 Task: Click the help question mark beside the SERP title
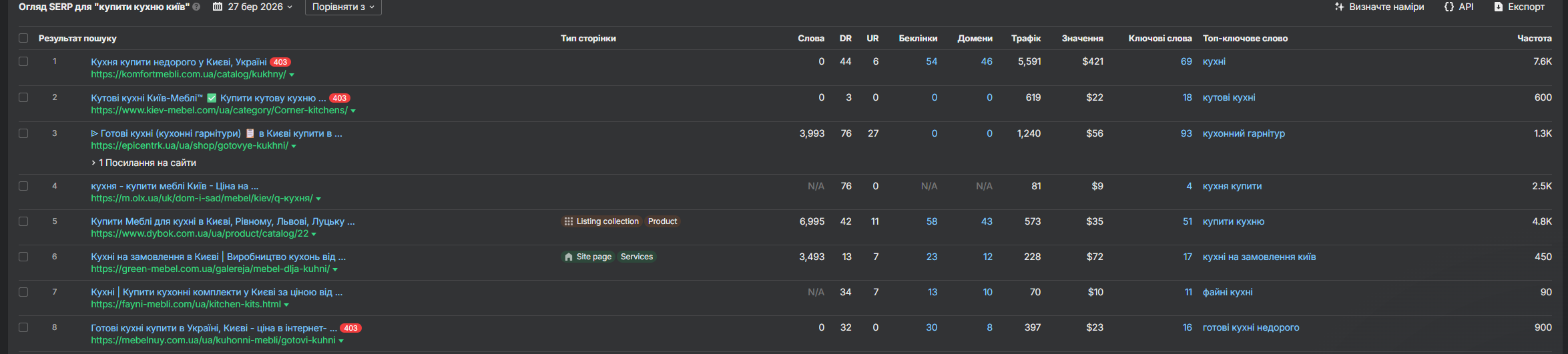pos(196,7)
